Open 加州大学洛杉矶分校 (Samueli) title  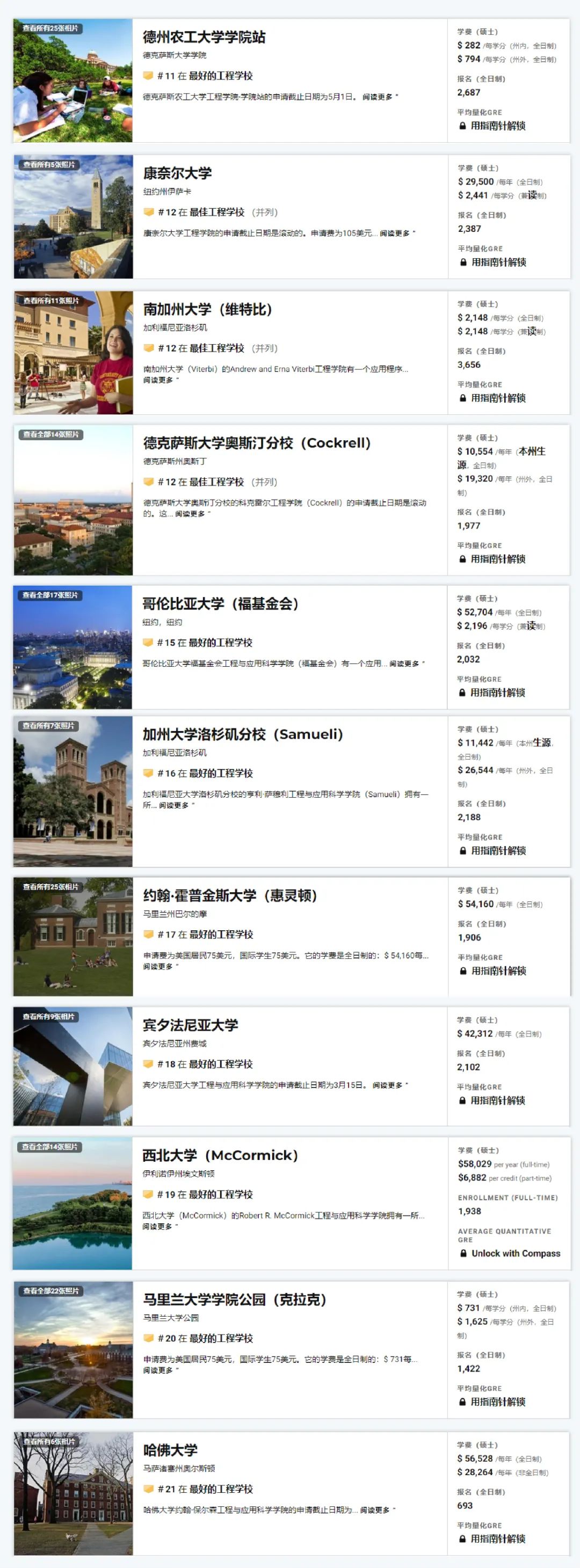(243, 735)
